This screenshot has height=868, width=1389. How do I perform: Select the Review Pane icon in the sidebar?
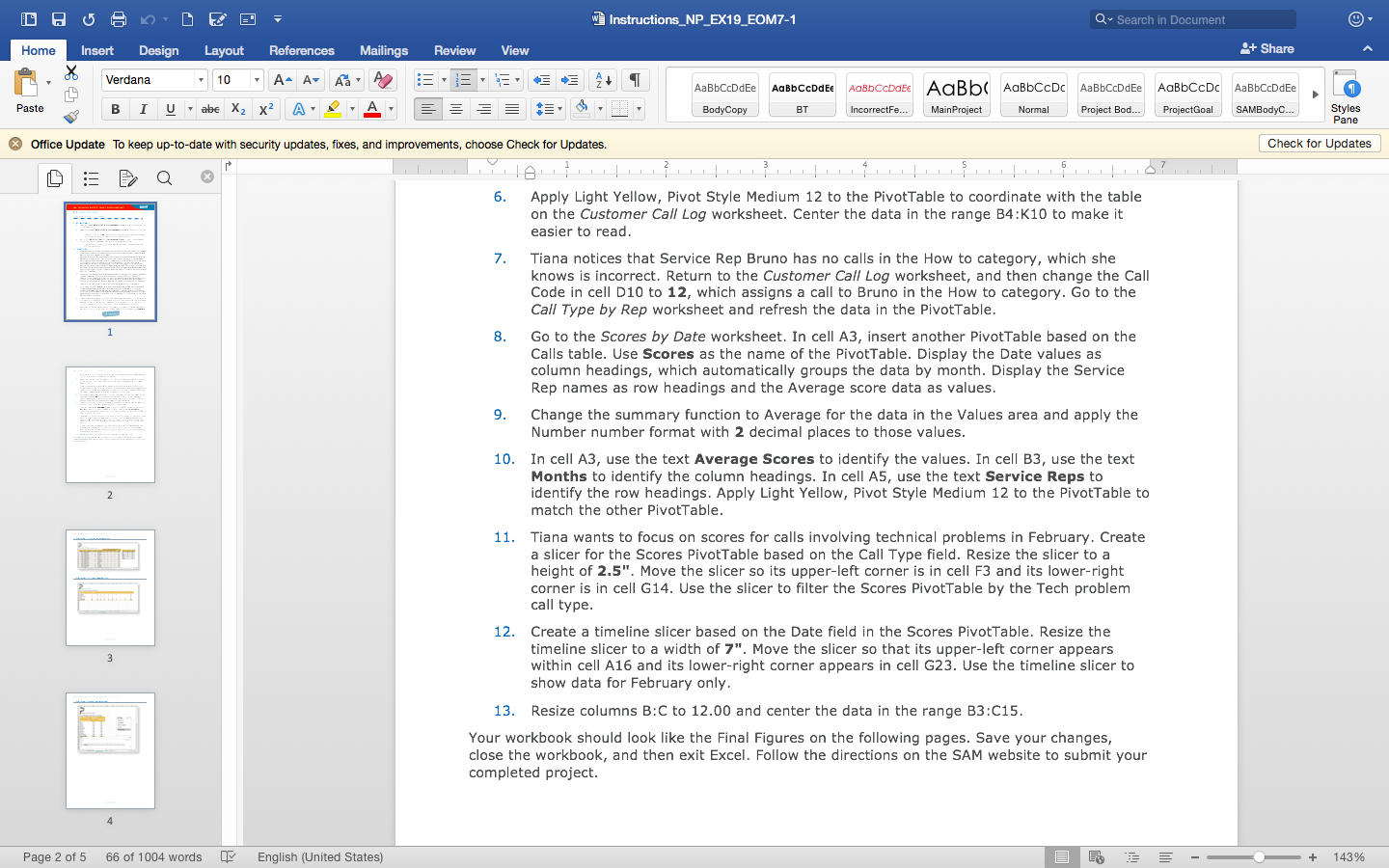[127, 178]
